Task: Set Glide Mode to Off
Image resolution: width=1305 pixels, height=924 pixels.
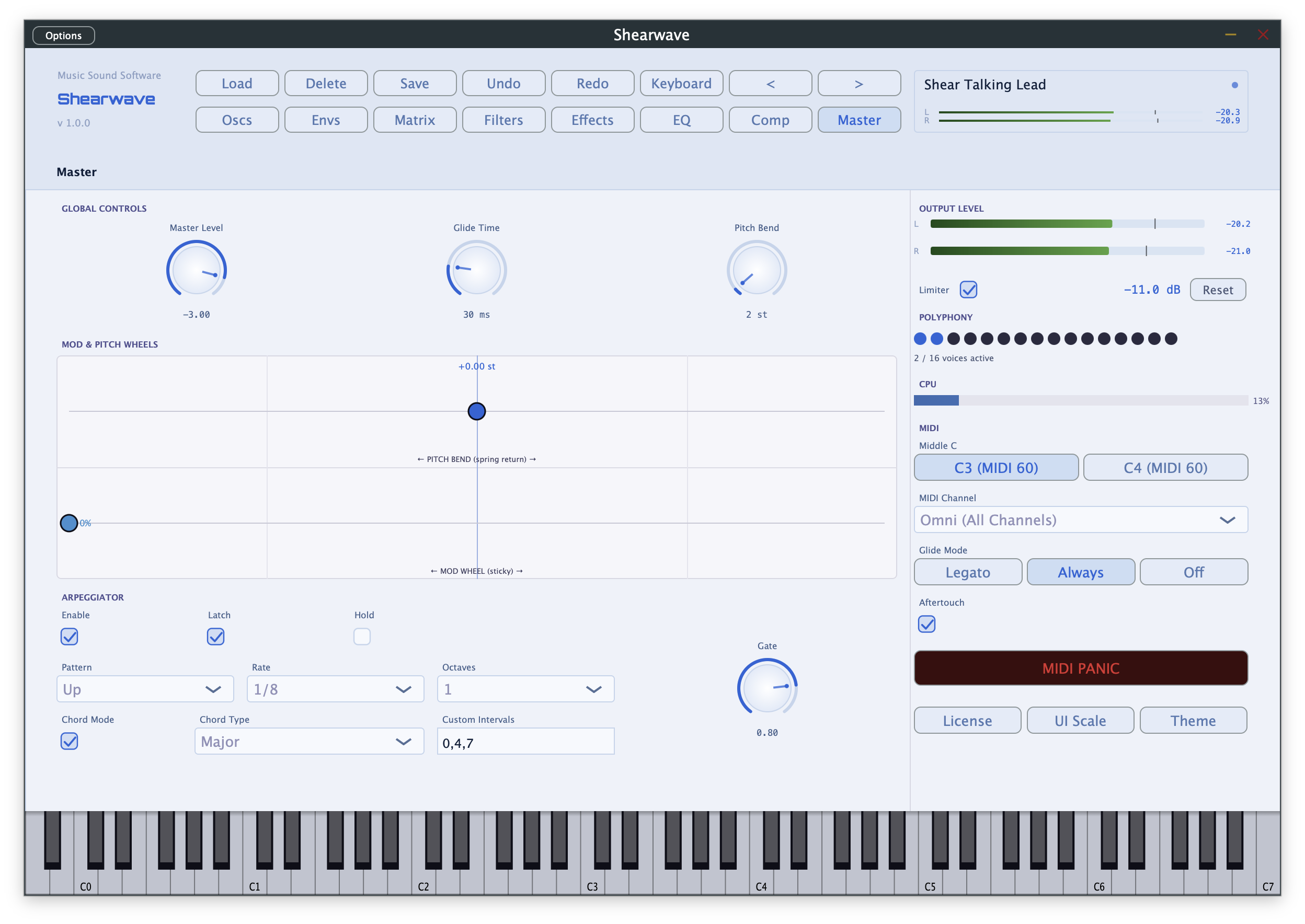Action: tap(1194, 572)
